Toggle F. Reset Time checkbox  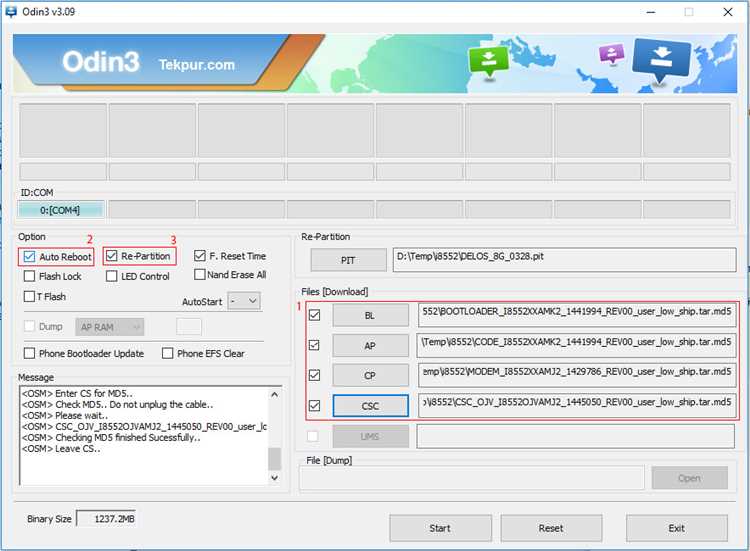pyautogui.click(x=200, y=256)
